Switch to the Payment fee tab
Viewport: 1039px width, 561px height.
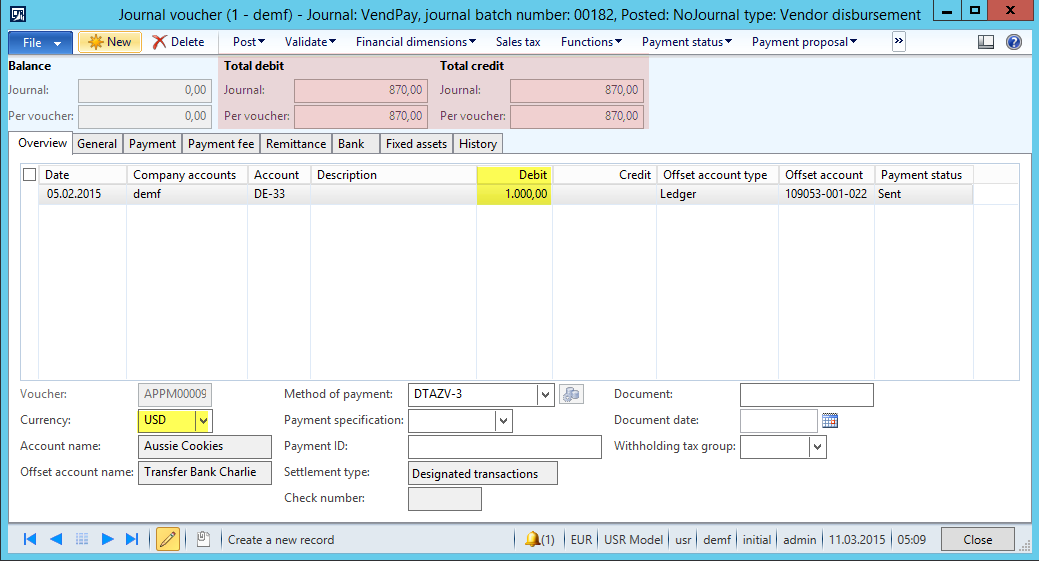[x=221, y=144]
